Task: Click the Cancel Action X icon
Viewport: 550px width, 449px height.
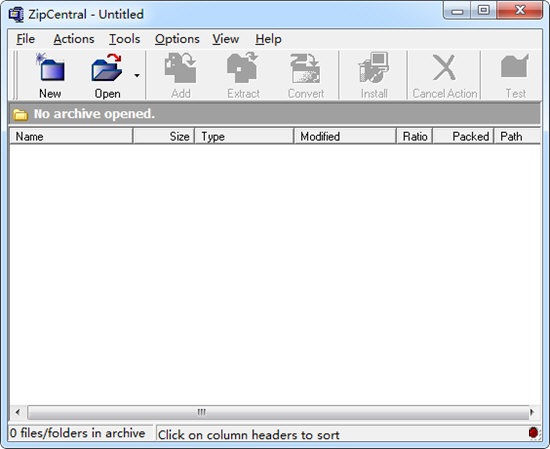Action: point(444,67)
